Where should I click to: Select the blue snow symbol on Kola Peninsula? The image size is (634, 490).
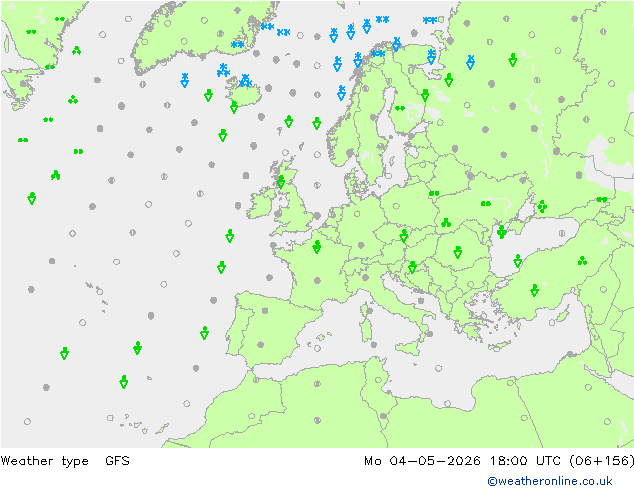pyautogui.click(x=431, y=57)
